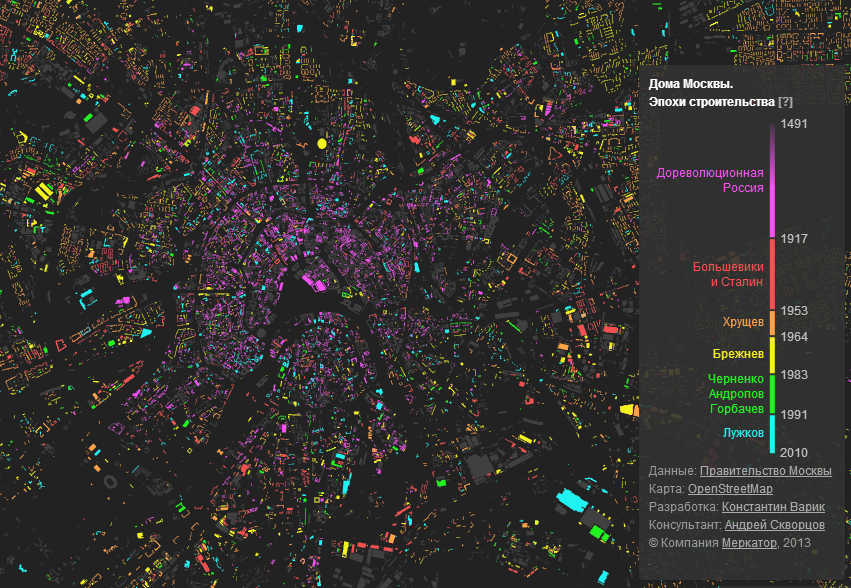
Task: Choose the Хрущев era in legend
Action: 744,323
